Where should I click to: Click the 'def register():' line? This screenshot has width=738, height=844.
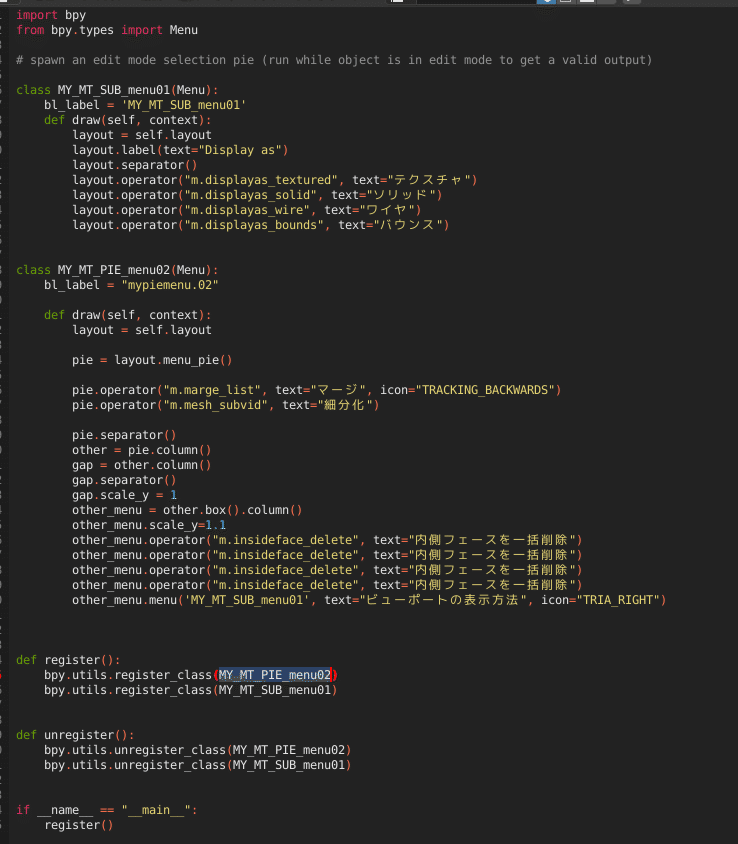68,660
